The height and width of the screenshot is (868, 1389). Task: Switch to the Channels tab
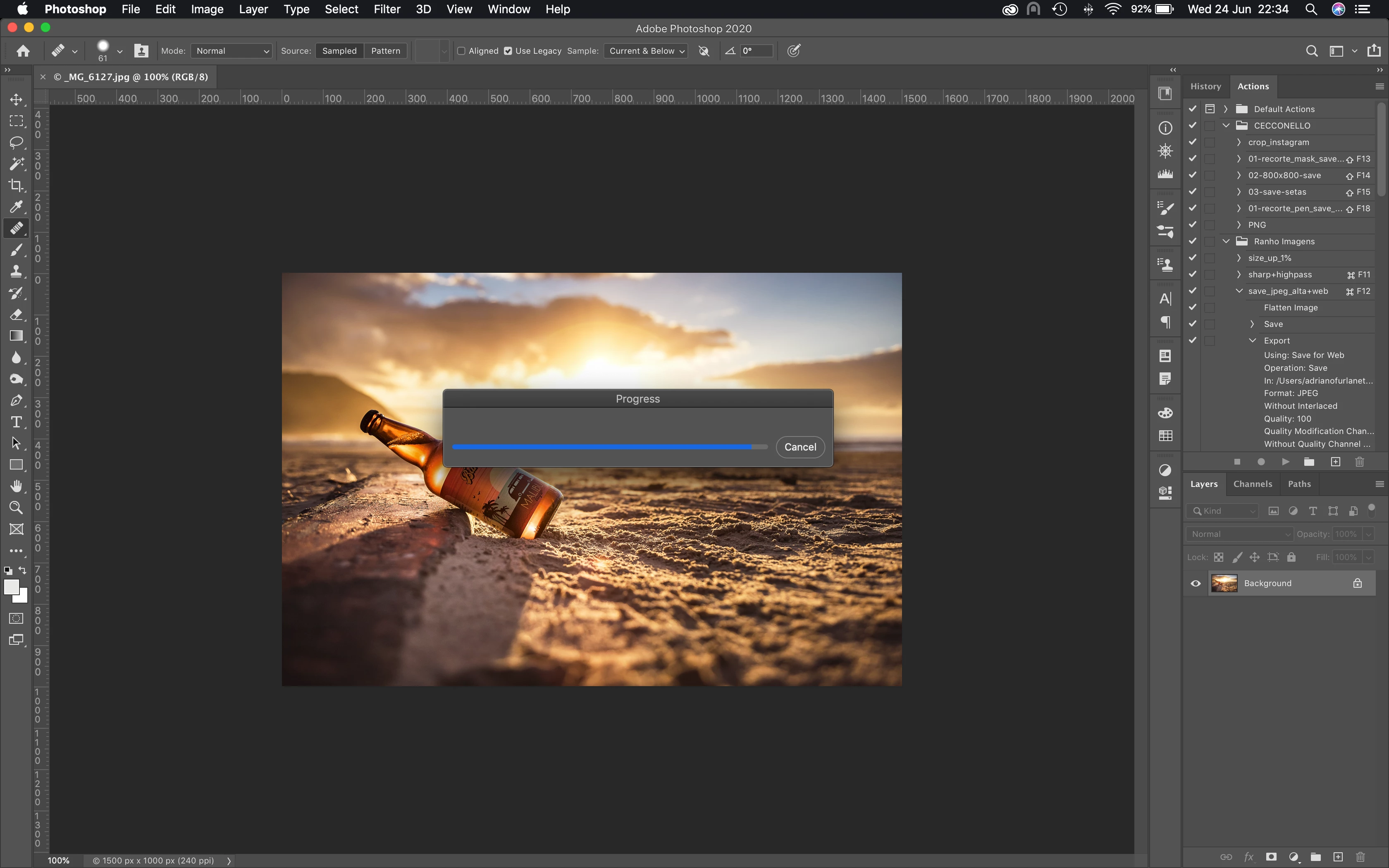1253,484
